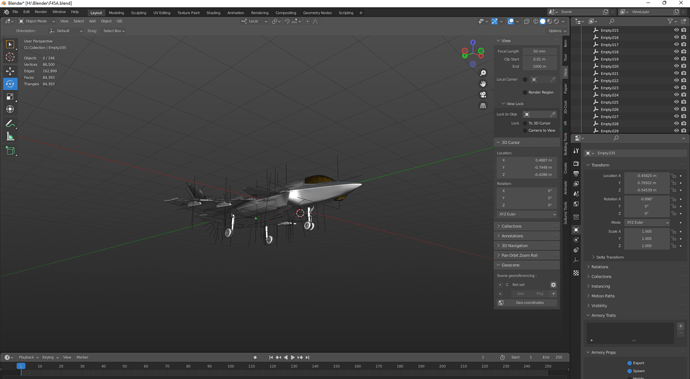Expand the Annotations panel
This screenshot has width=690, height=379.
click(527, 236)
